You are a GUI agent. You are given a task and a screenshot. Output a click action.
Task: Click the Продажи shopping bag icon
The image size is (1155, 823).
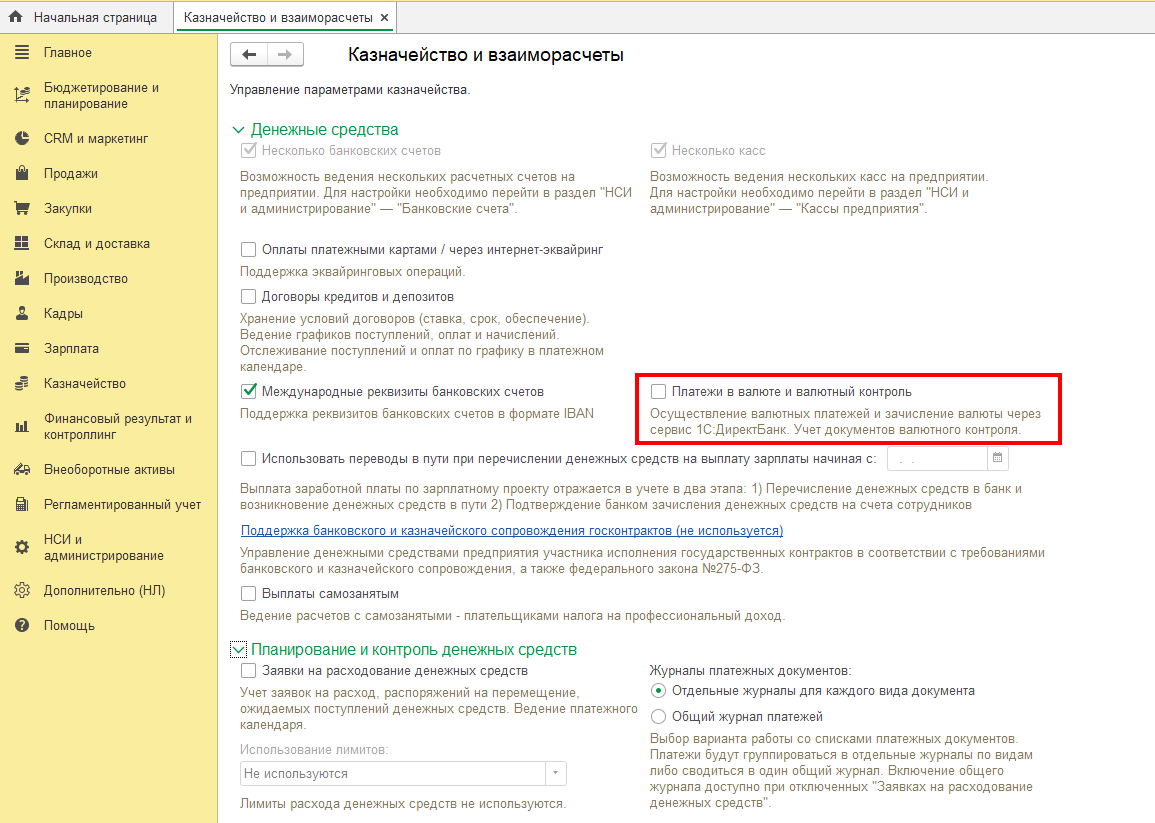(x=22, y=173)
